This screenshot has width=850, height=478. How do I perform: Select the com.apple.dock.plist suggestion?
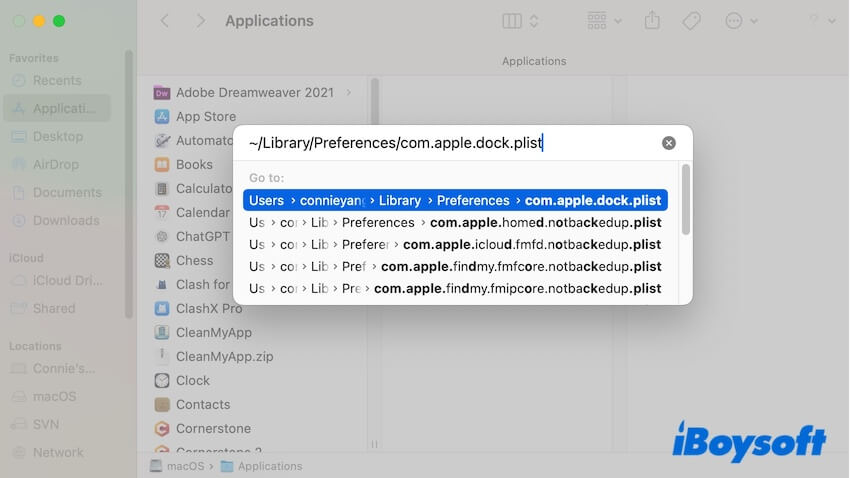(455, 200)
